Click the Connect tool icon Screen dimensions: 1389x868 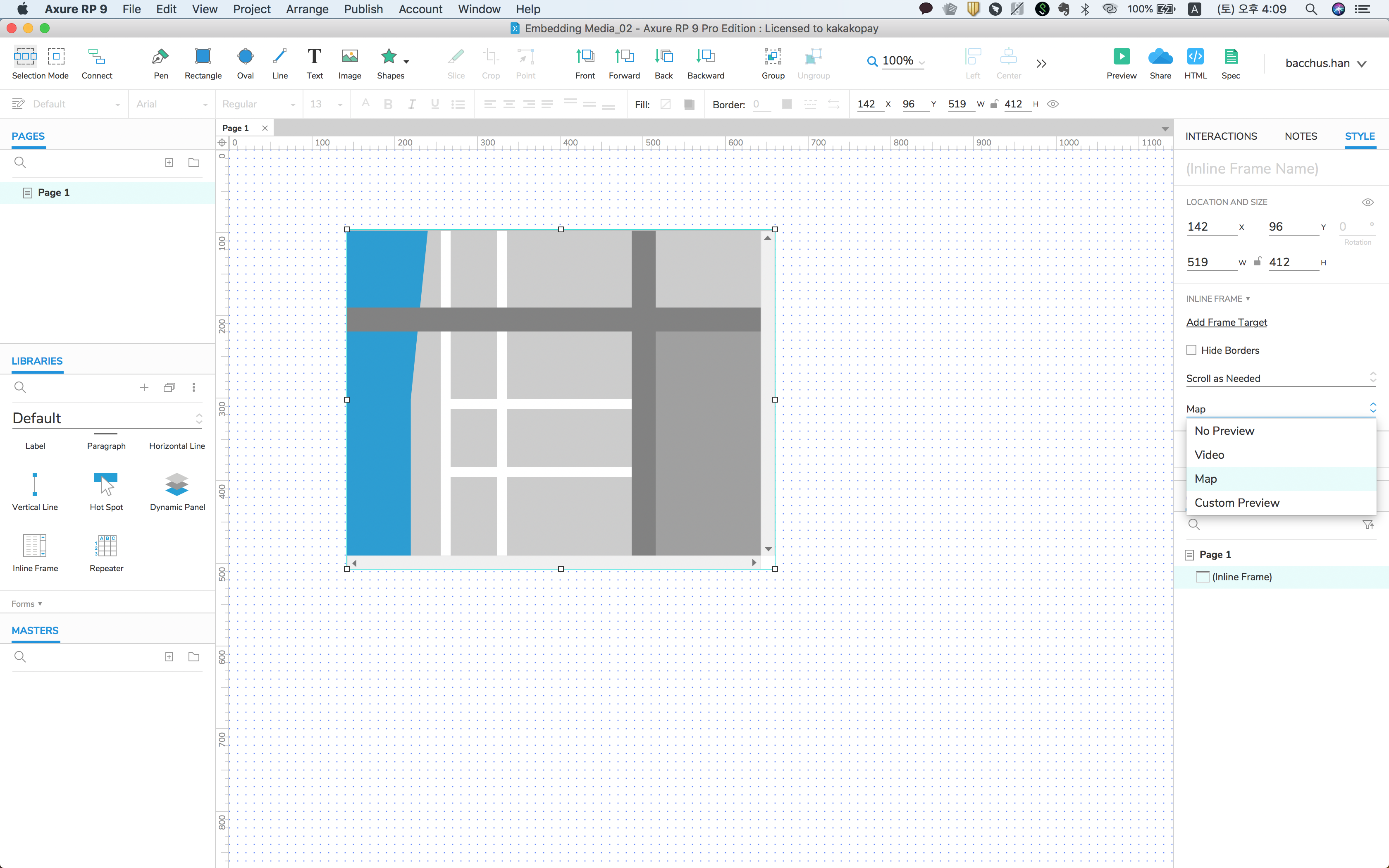(96, 57)
